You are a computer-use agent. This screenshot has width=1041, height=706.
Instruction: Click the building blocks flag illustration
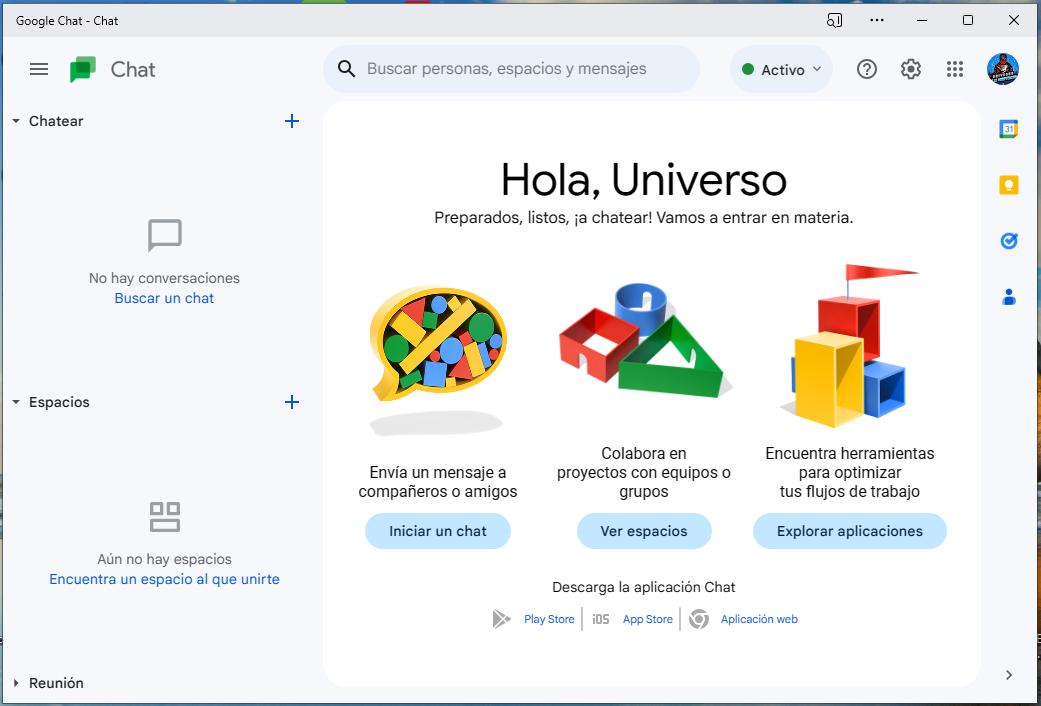[850, 345]
